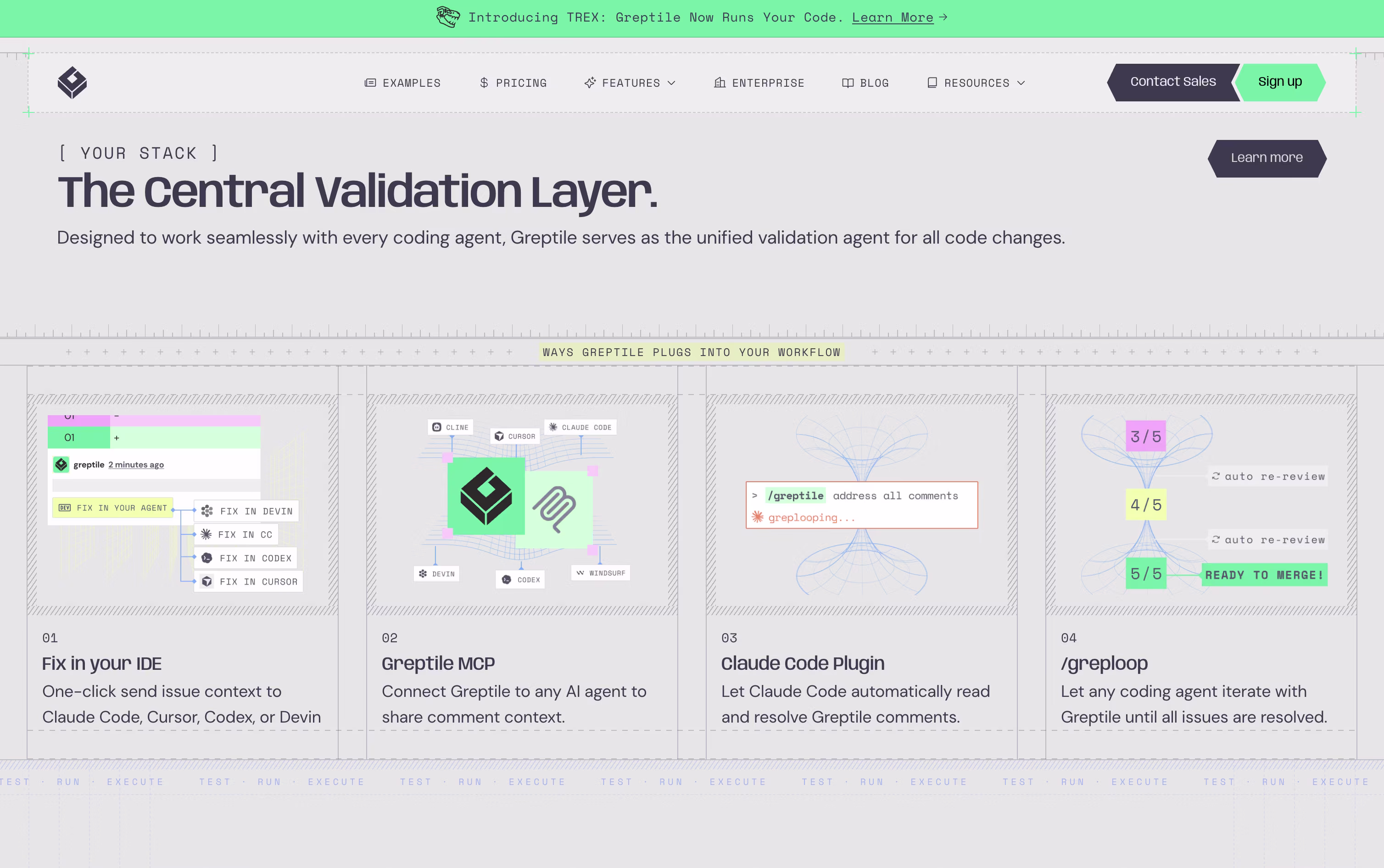Screen dimensions: 1384x868
Task: Click the Cursor cube icon in MCP diagram
Action: point(499,436)
